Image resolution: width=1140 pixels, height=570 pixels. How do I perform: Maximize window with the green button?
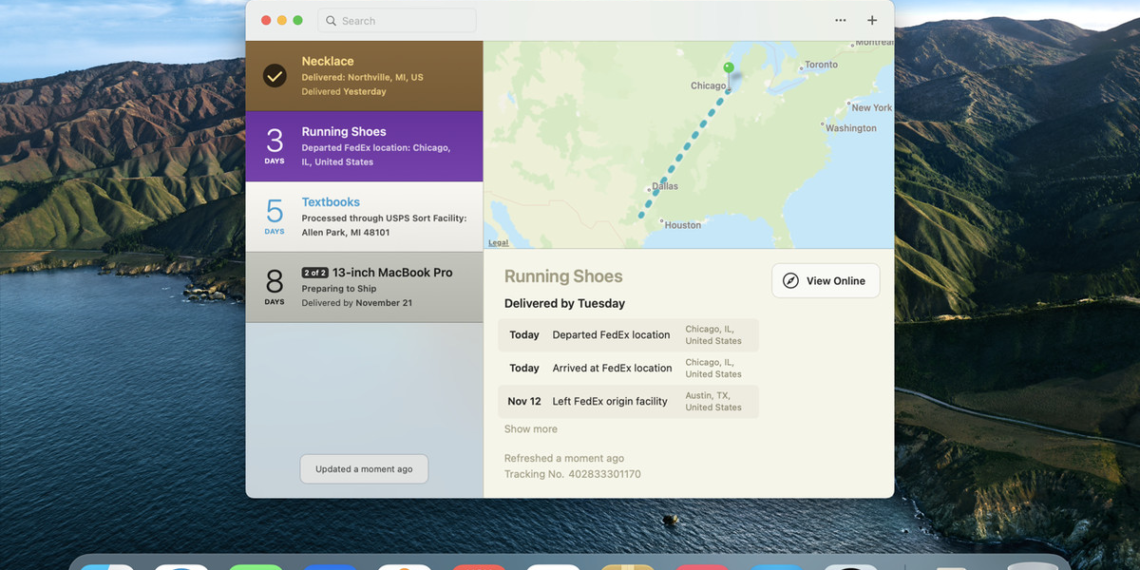[298, 20]
